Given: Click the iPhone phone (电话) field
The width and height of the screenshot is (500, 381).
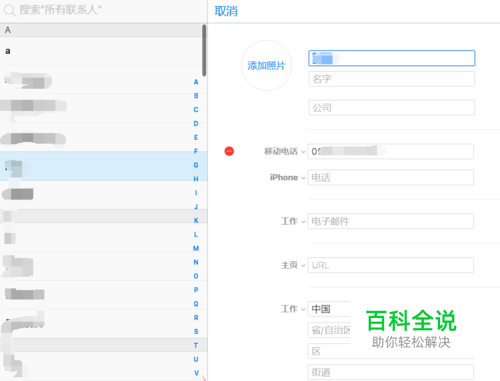Looking at the screenshot, I should (391, 178).
